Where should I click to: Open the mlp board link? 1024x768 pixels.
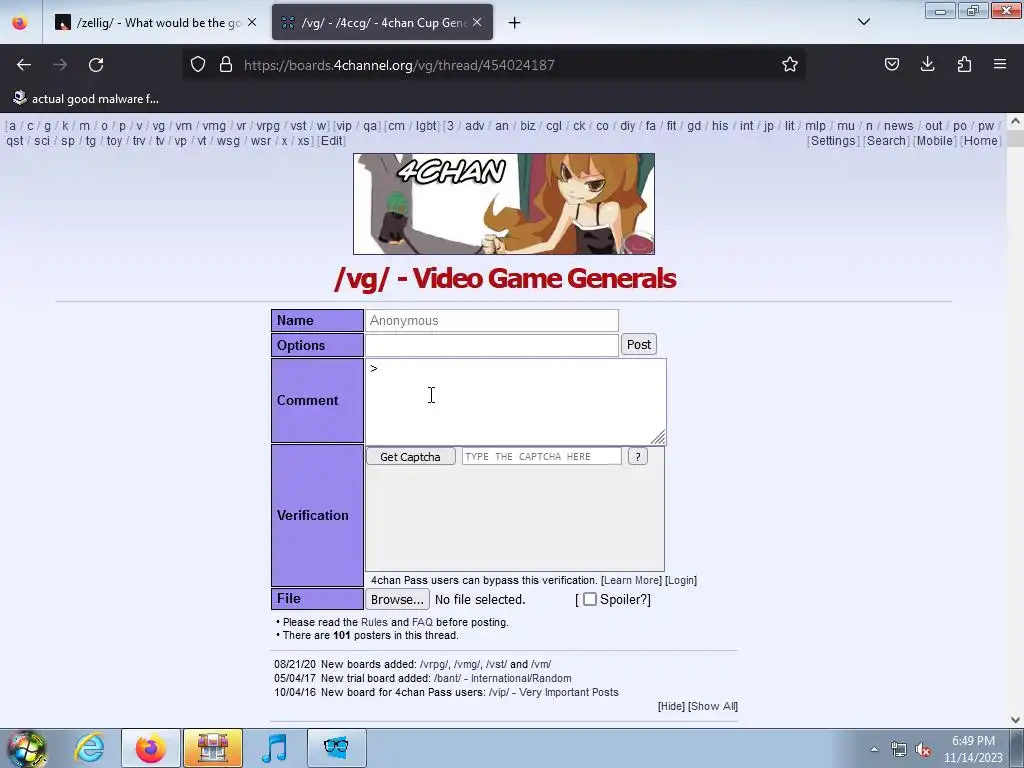815,126
